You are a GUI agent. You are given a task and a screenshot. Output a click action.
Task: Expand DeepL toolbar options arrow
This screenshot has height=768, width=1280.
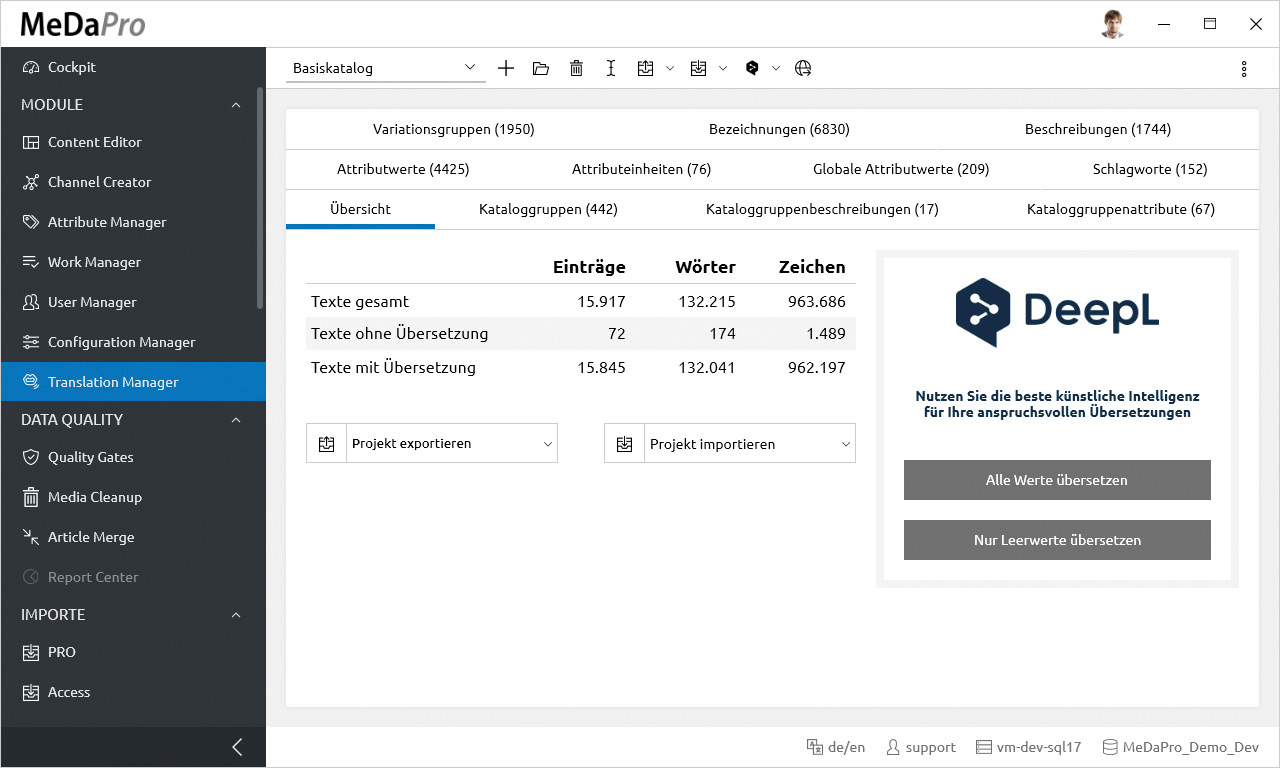(x=776, y=68)
